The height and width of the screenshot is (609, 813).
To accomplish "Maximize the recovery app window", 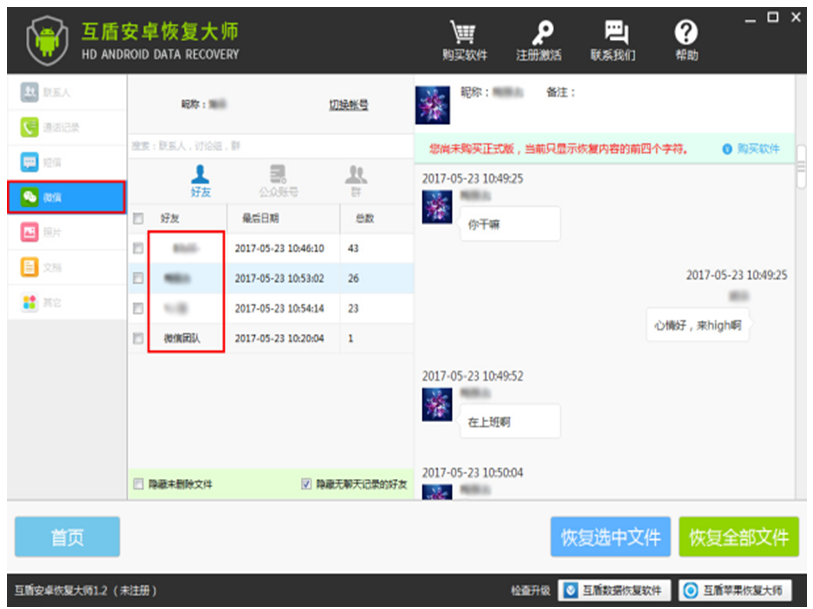I will [773, 17].
